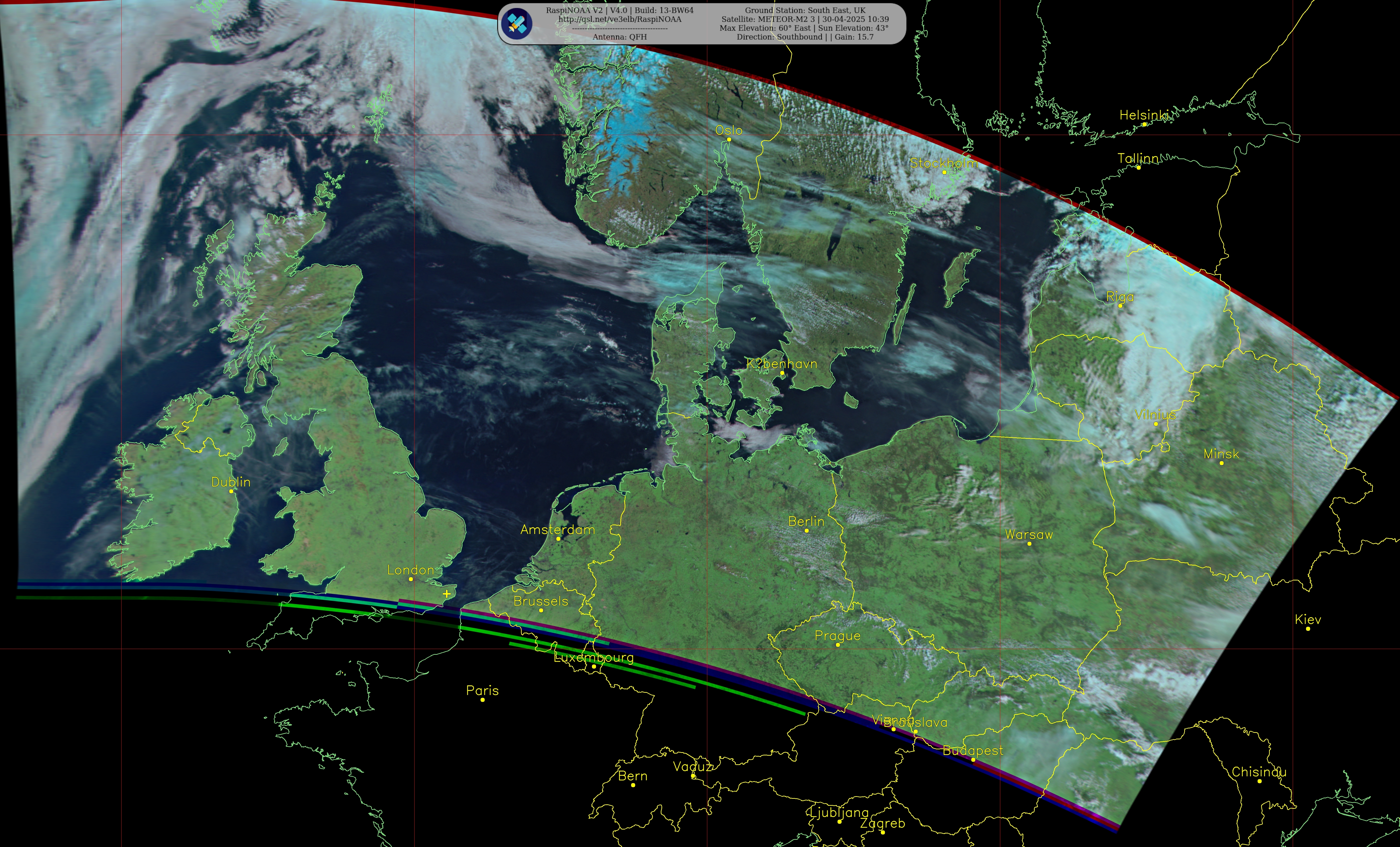The height and width of the screenshot is (847, 1400).
Task: Click the Minsk city label
Action: tap(1221, 454)
